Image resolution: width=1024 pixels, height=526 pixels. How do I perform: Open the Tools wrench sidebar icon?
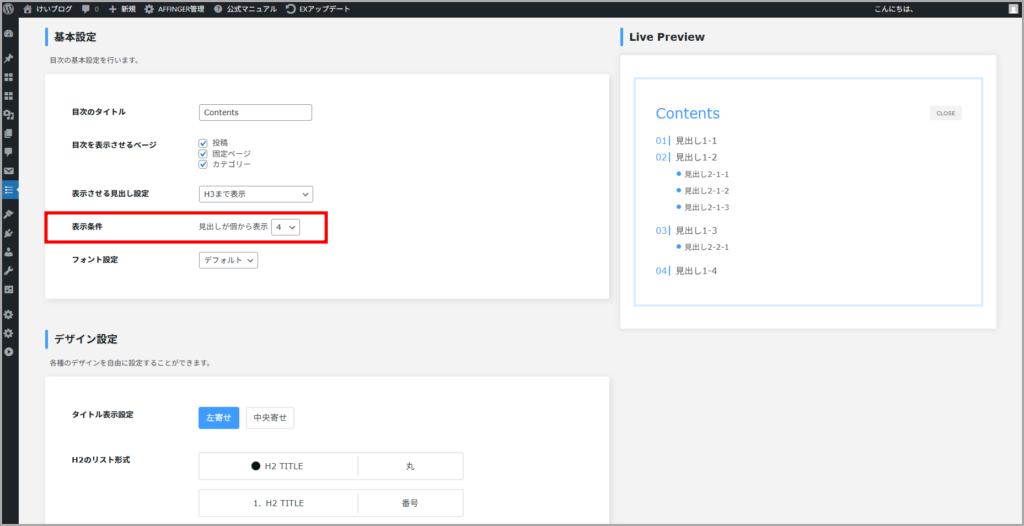9,271
